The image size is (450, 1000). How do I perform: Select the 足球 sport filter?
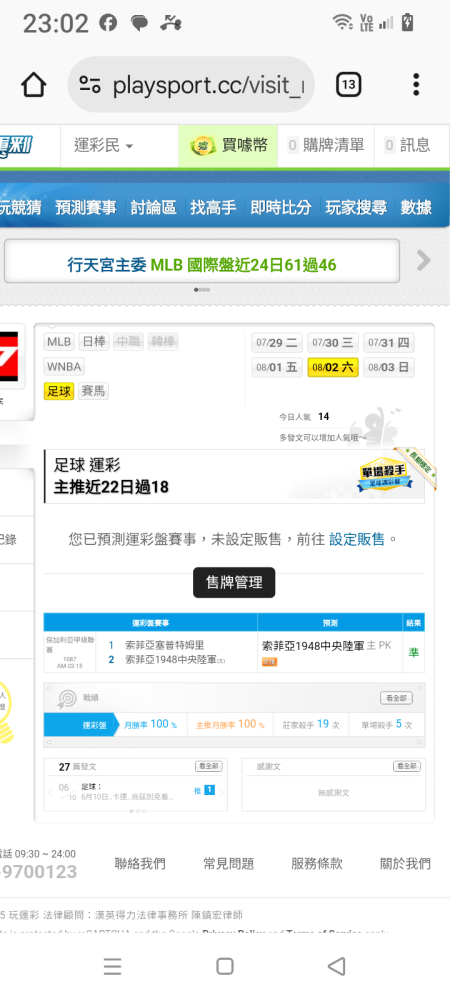point(59,391)
